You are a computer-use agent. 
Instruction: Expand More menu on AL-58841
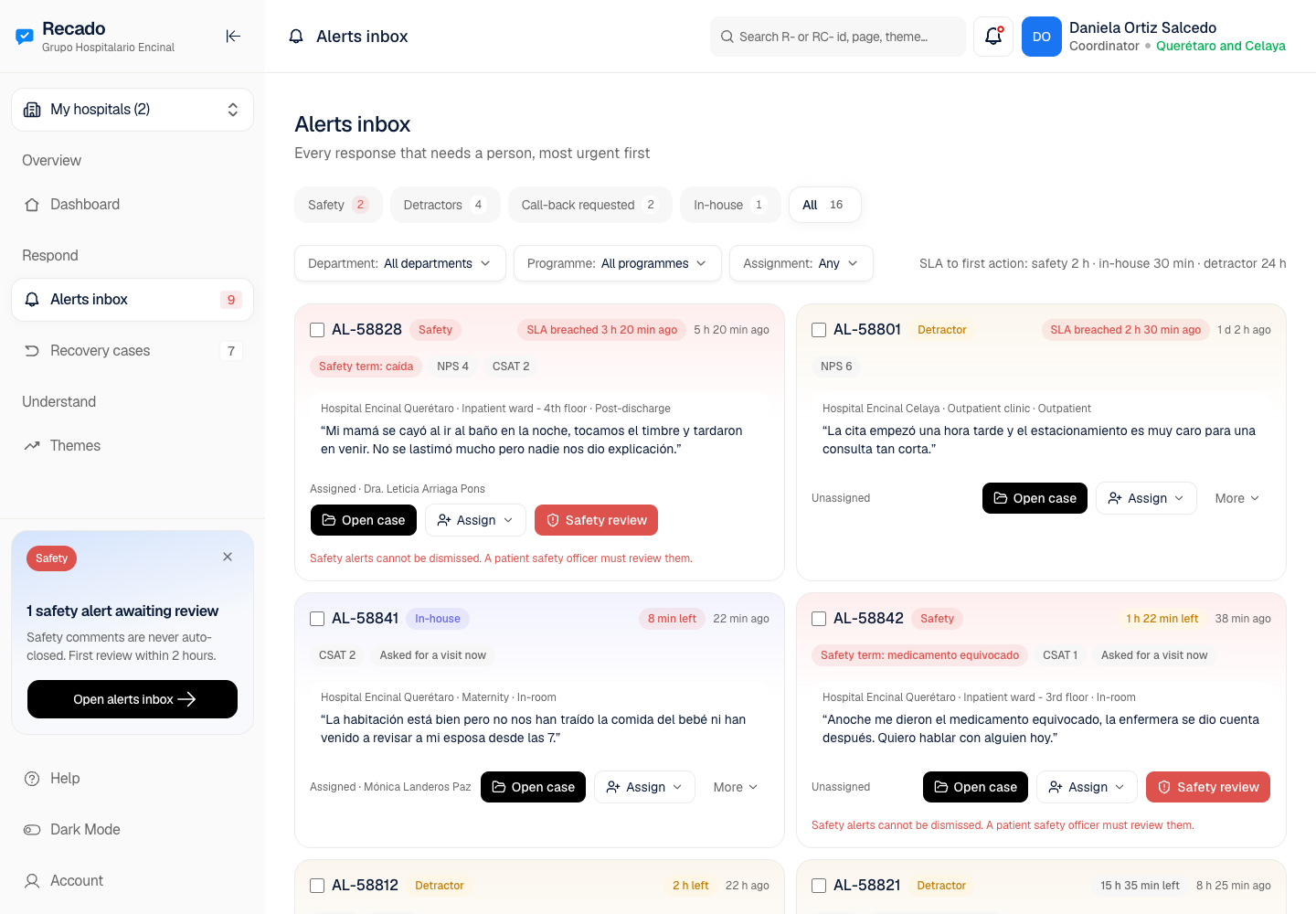(x=736, y=787)
